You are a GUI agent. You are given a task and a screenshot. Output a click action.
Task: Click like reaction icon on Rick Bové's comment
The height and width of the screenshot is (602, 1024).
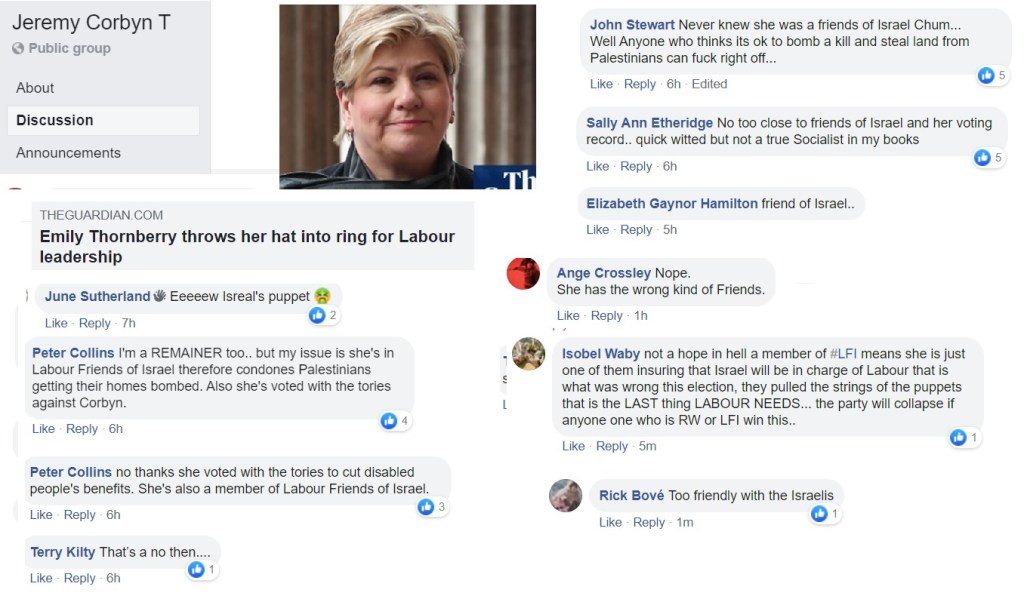(819, 514)
